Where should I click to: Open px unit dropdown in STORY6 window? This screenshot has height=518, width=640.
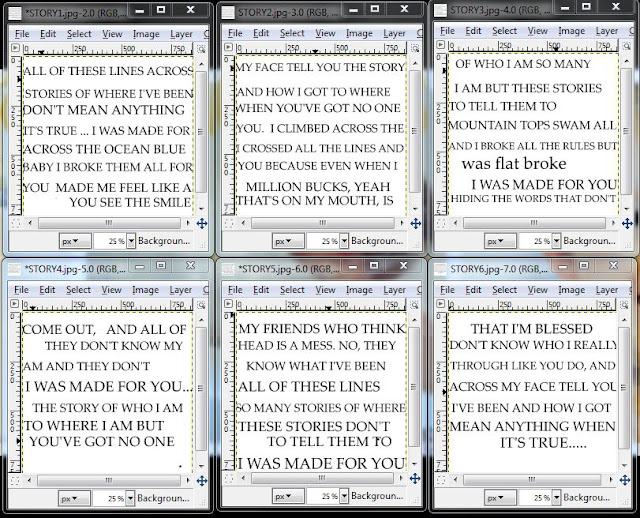point(500,498)
